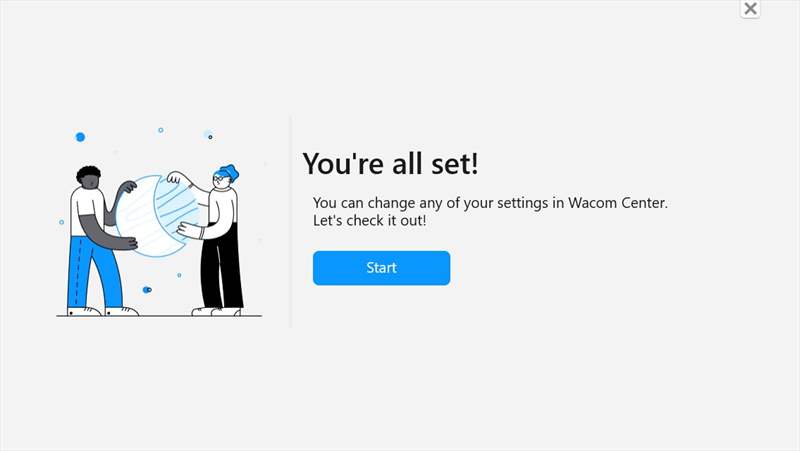Click the words "Wacom Center" in the description
Screen dimensions: 800x451
click(617, 203)
